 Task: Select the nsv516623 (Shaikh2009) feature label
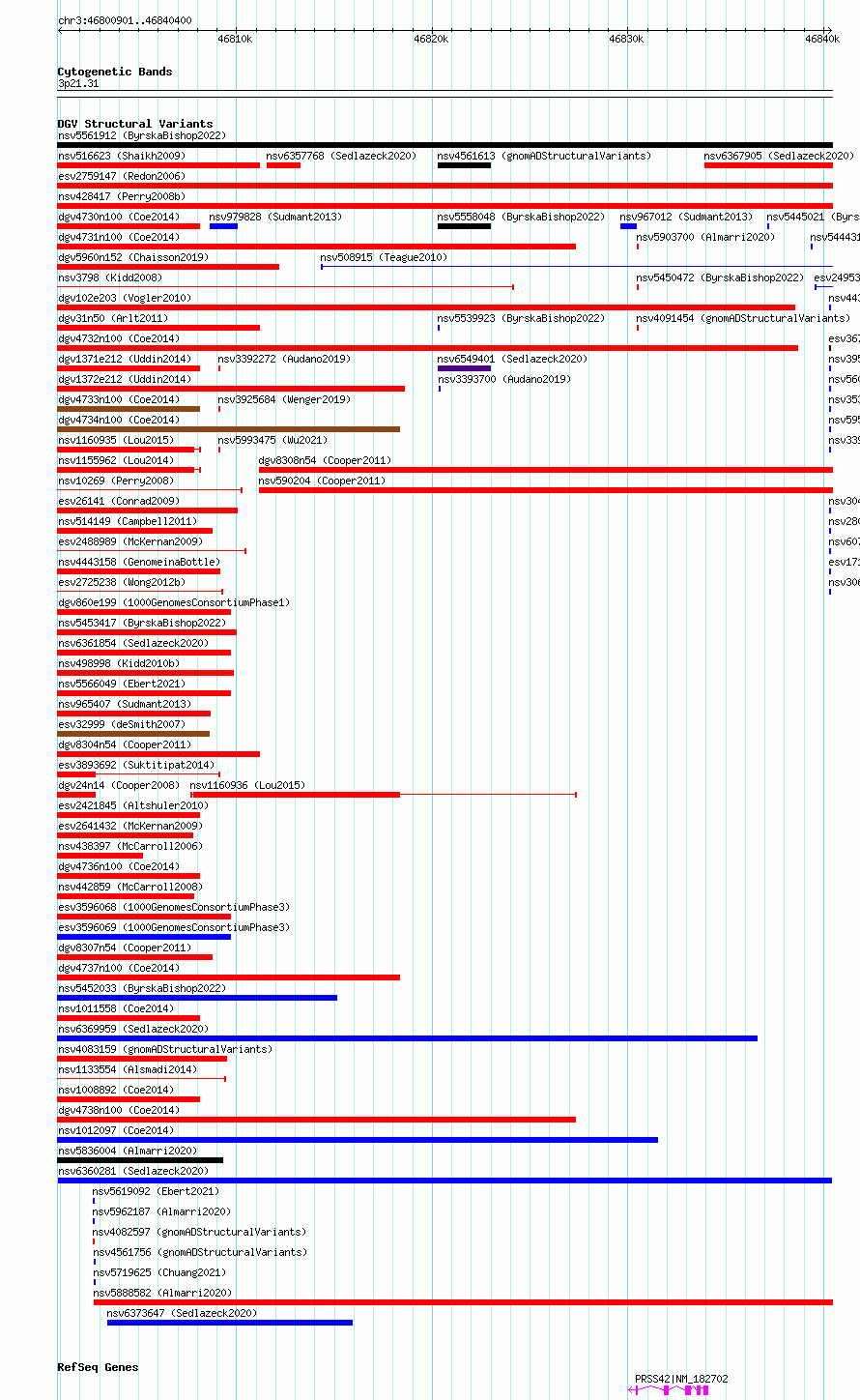tap(121, 156)
